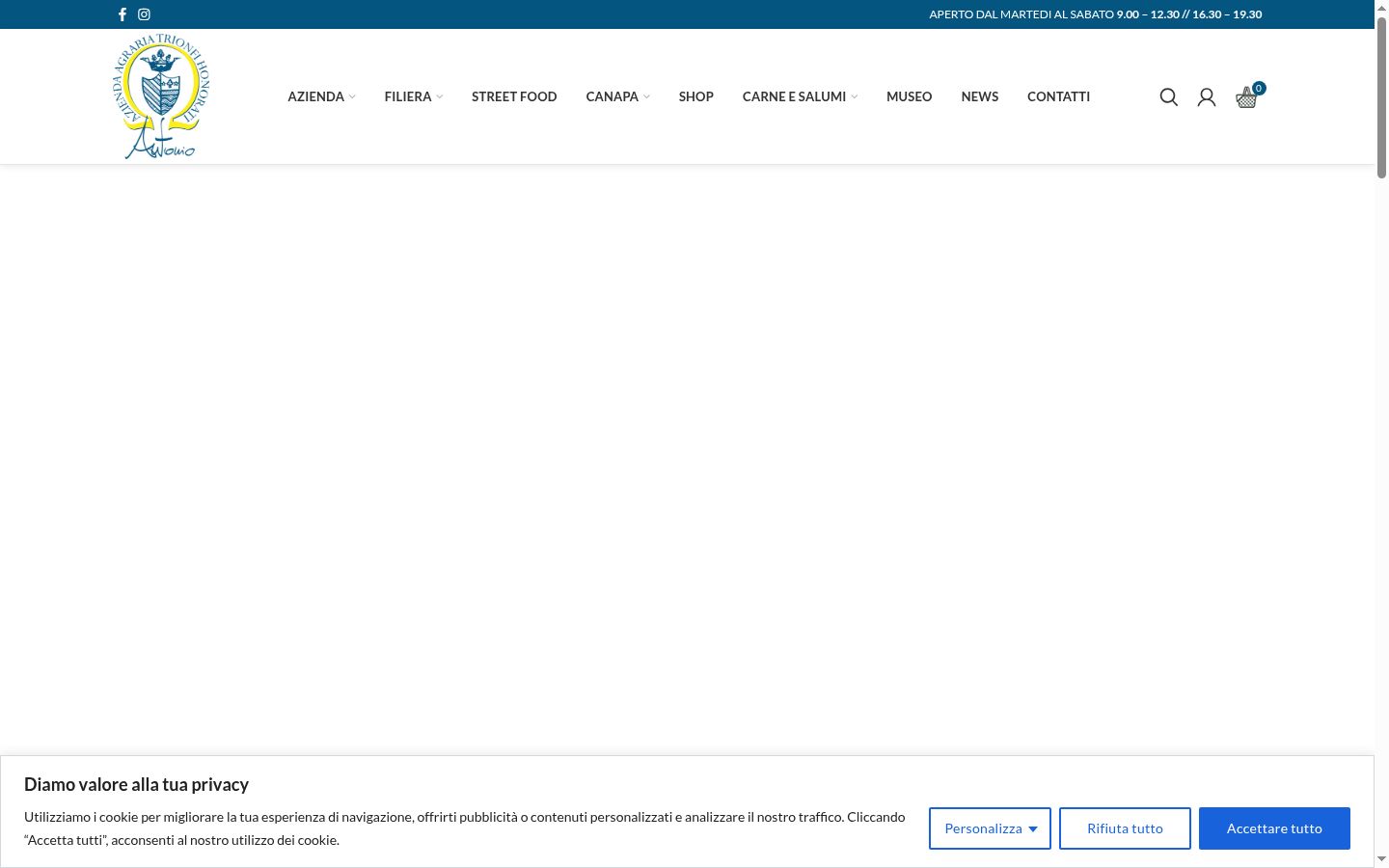Click the scrollbar up arrow
This screenshot has height=868, width=1389.
[x=1381, y=7]
